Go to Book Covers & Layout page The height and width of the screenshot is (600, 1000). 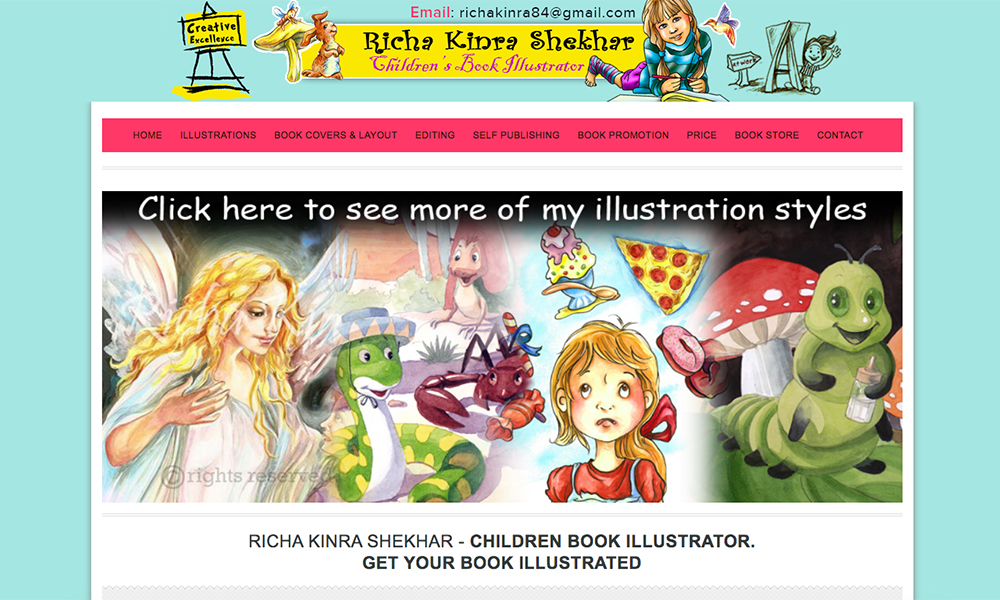pos(335,135)
